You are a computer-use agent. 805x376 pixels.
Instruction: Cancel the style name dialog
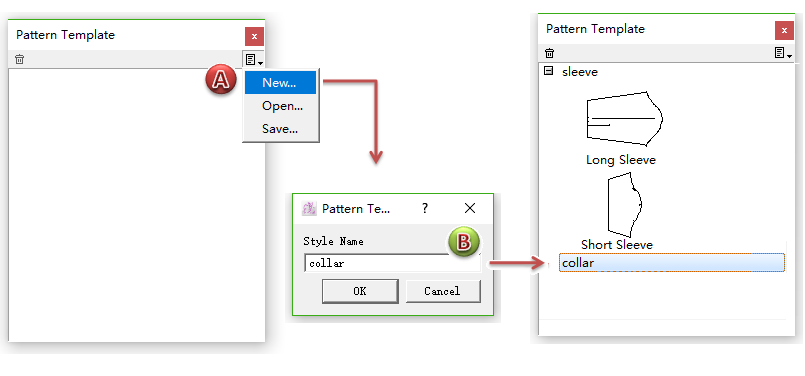[443, 291]
